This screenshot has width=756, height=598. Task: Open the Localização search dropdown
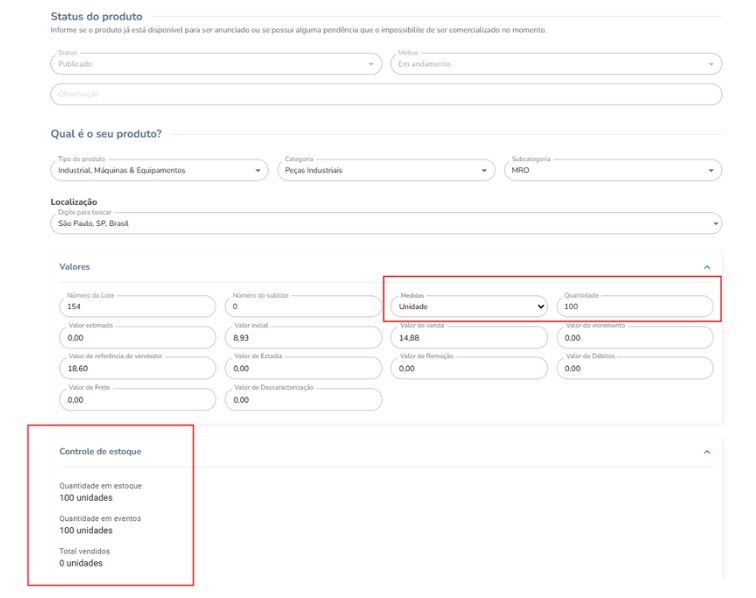click(386, 223)
